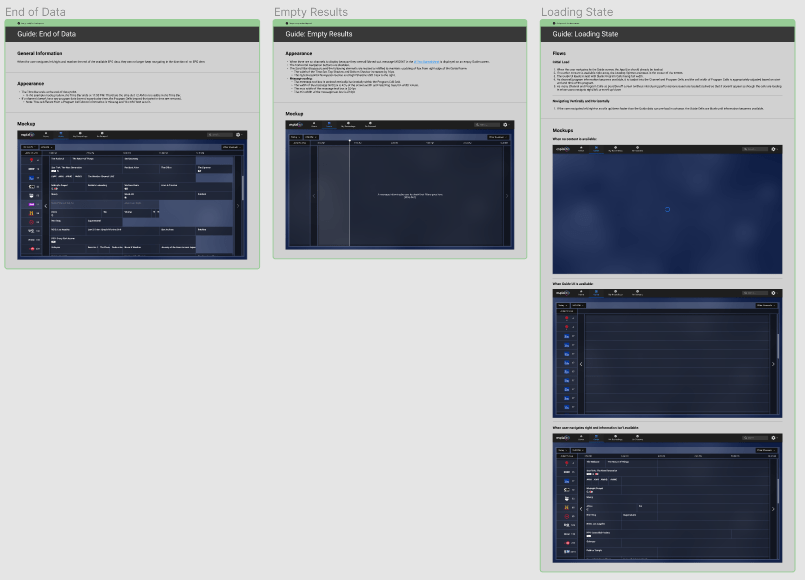Open Filter Channels dropdown in End of Data mockup

[x=229, y=147]
